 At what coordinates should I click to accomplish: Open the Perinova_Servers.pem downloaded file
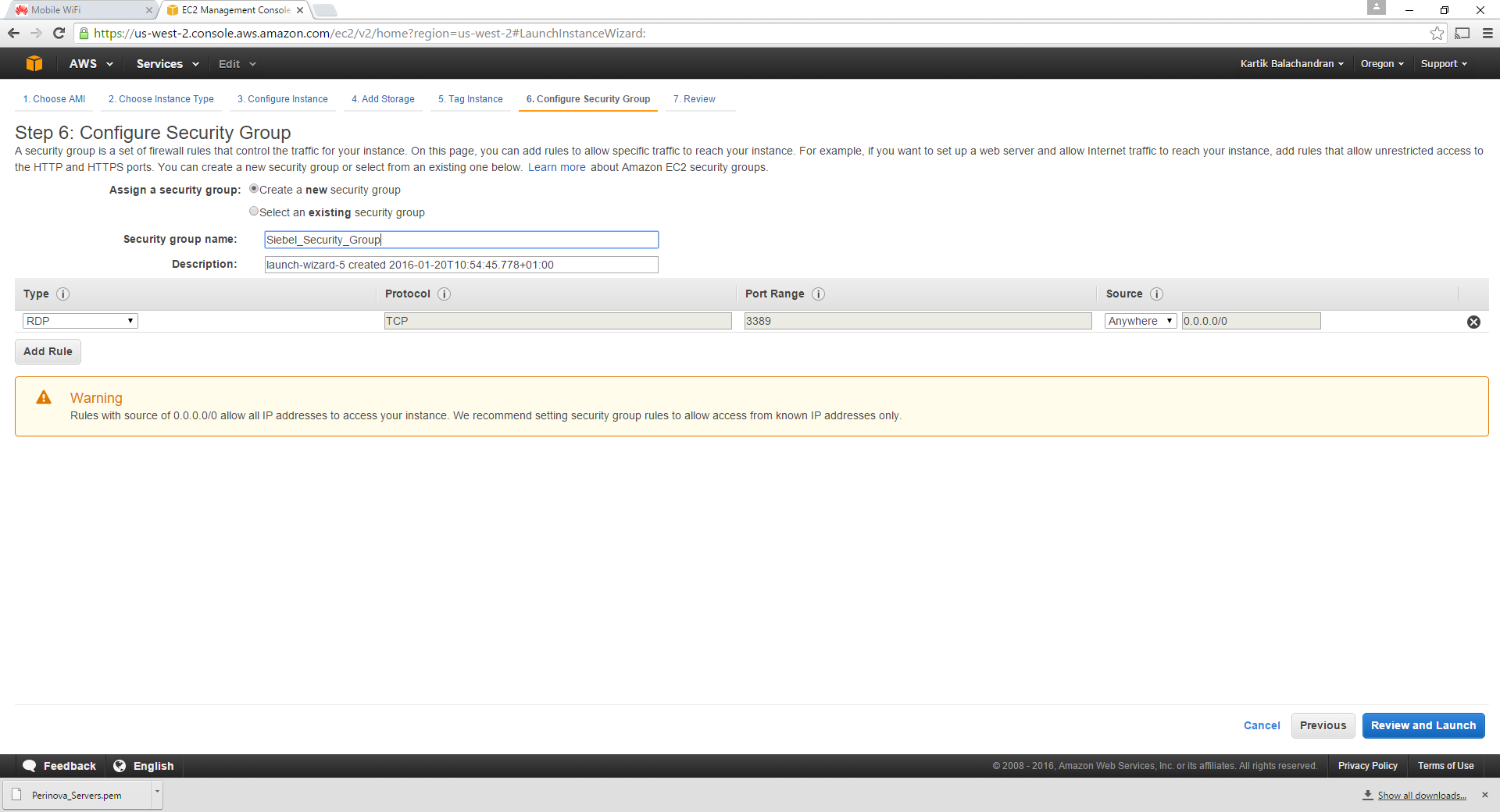(x=77, y=795)
